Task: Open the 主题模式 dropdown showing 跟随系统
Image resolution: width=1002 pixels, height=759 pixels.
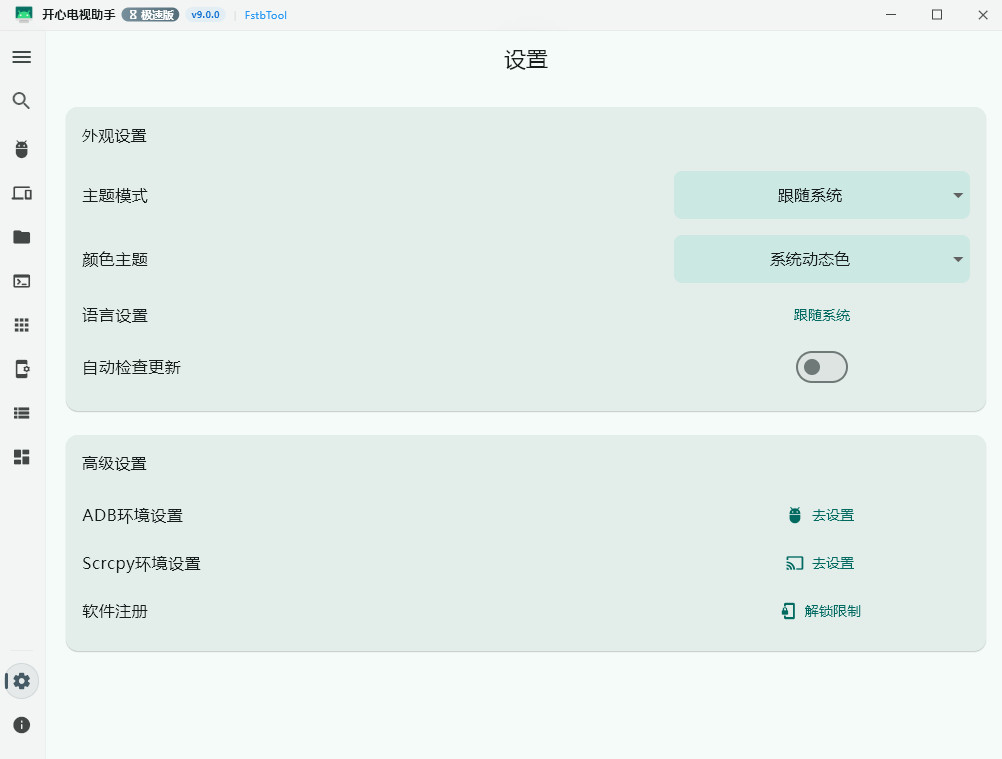Action: 822,195
